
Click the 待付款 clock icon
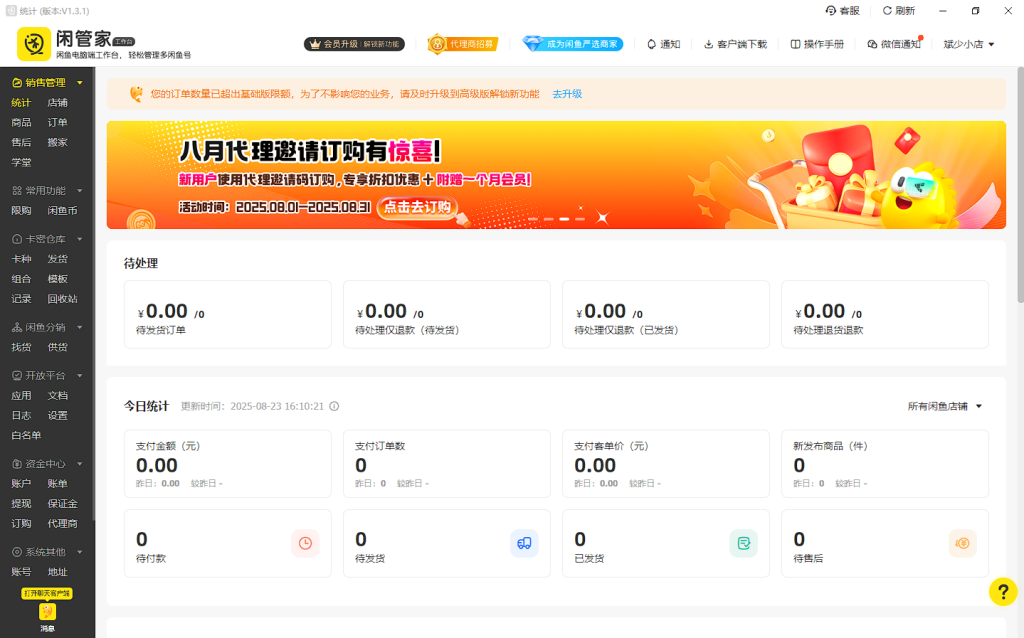click(305, 543)
